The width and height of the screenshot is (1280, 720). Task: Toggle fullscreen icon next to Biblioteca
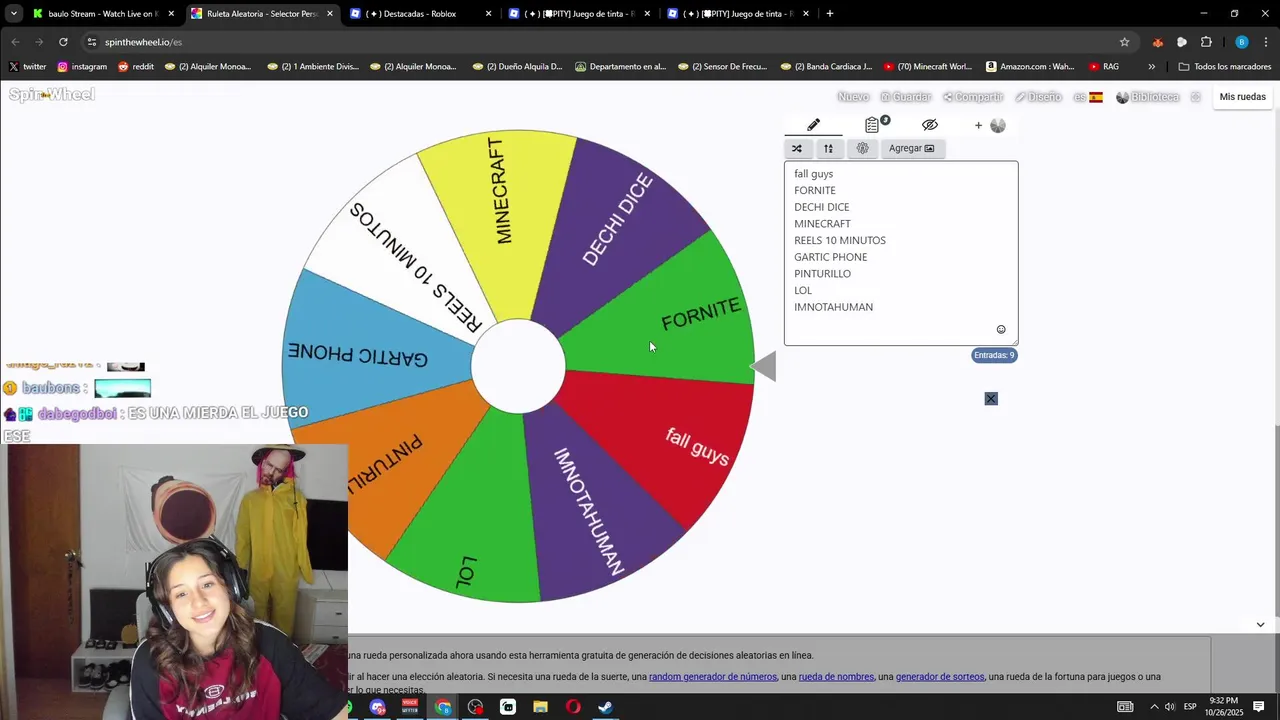(1195, 97)
